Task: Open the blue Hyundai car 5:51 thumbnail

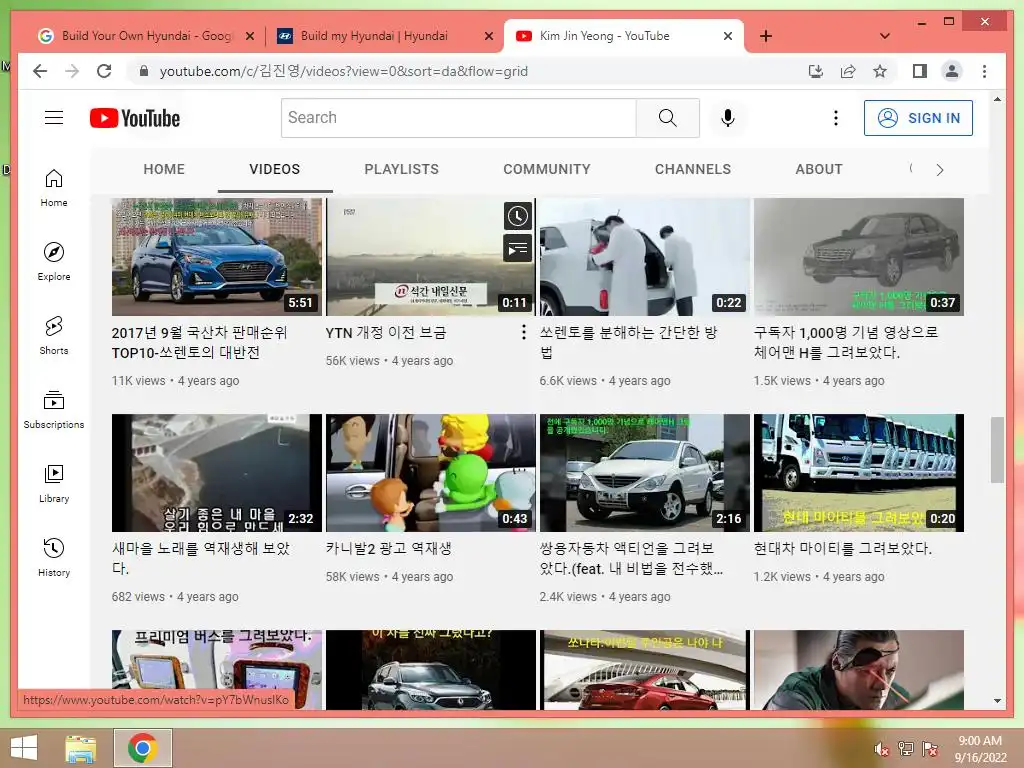Action: click(x=217, y=257)
